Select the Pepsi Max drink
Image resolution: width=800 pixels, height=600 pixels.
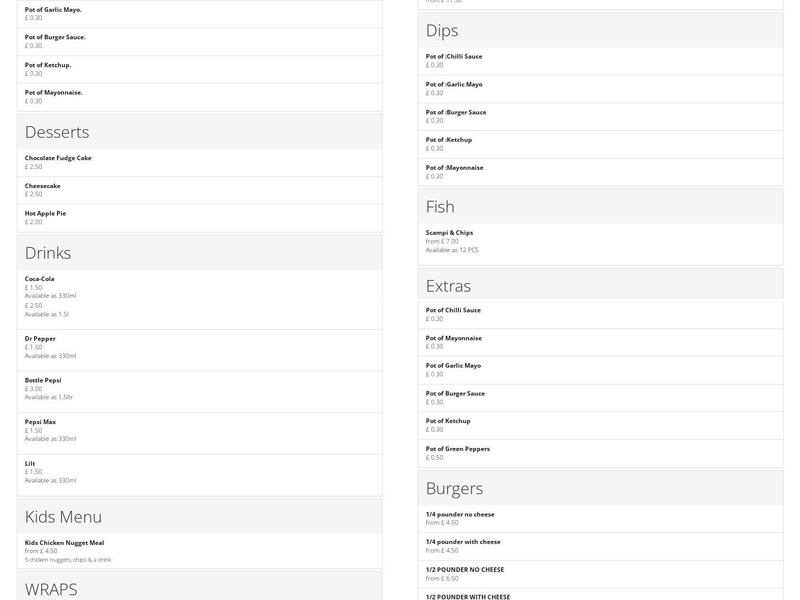(x=40, y=422)
